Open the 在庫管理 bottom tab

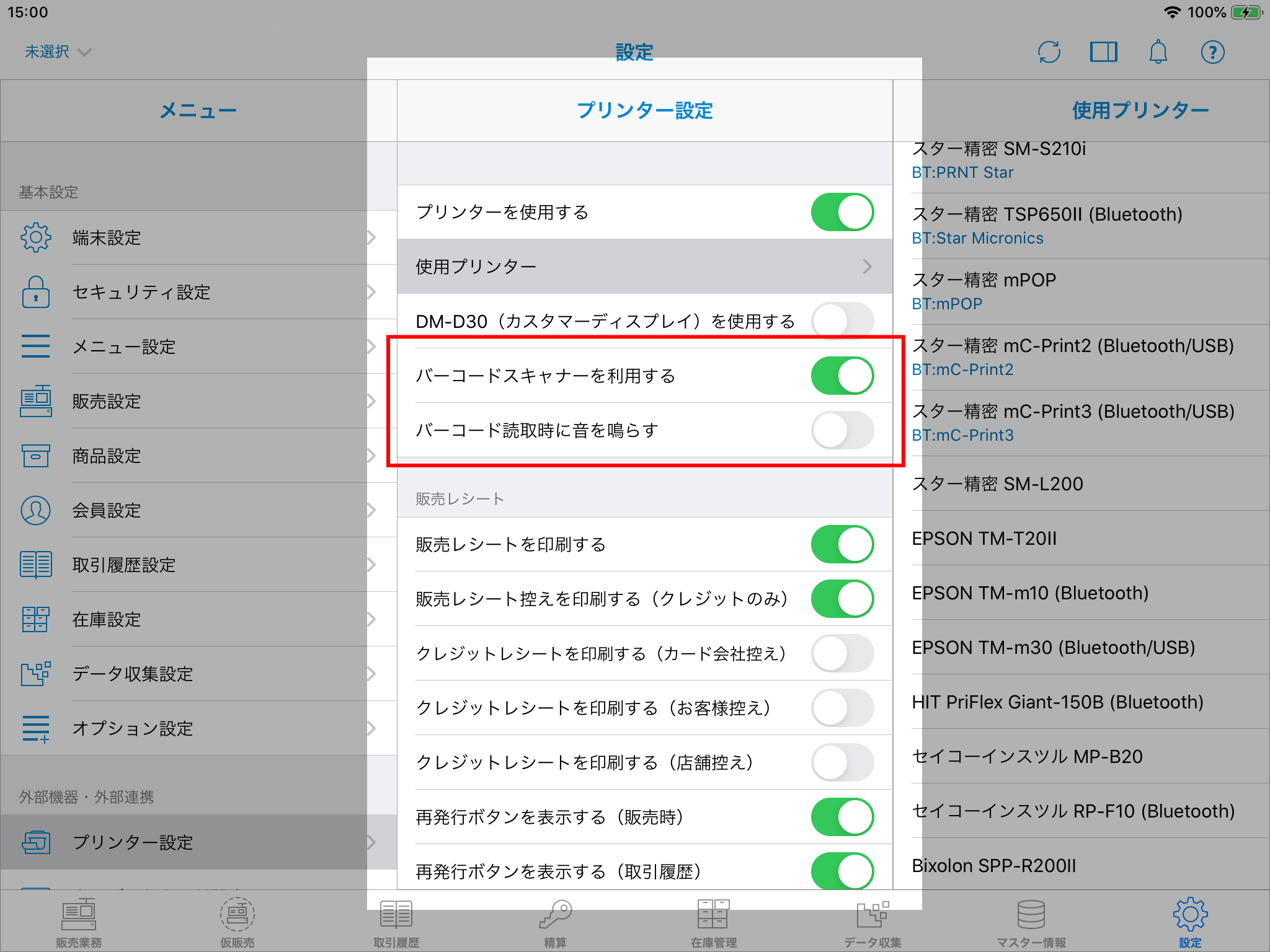tap(714, 920)
